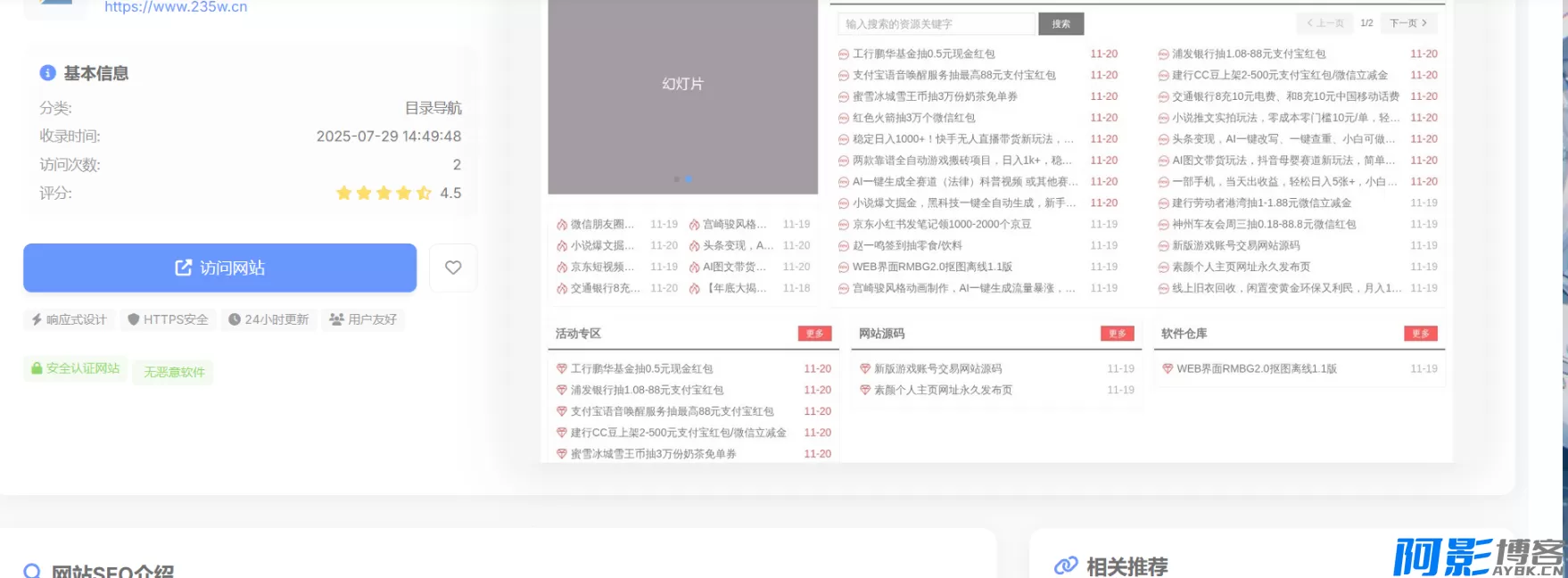
Task: Click the clock icon on 24小时更新 tag
Action: [x=235, y=319]
